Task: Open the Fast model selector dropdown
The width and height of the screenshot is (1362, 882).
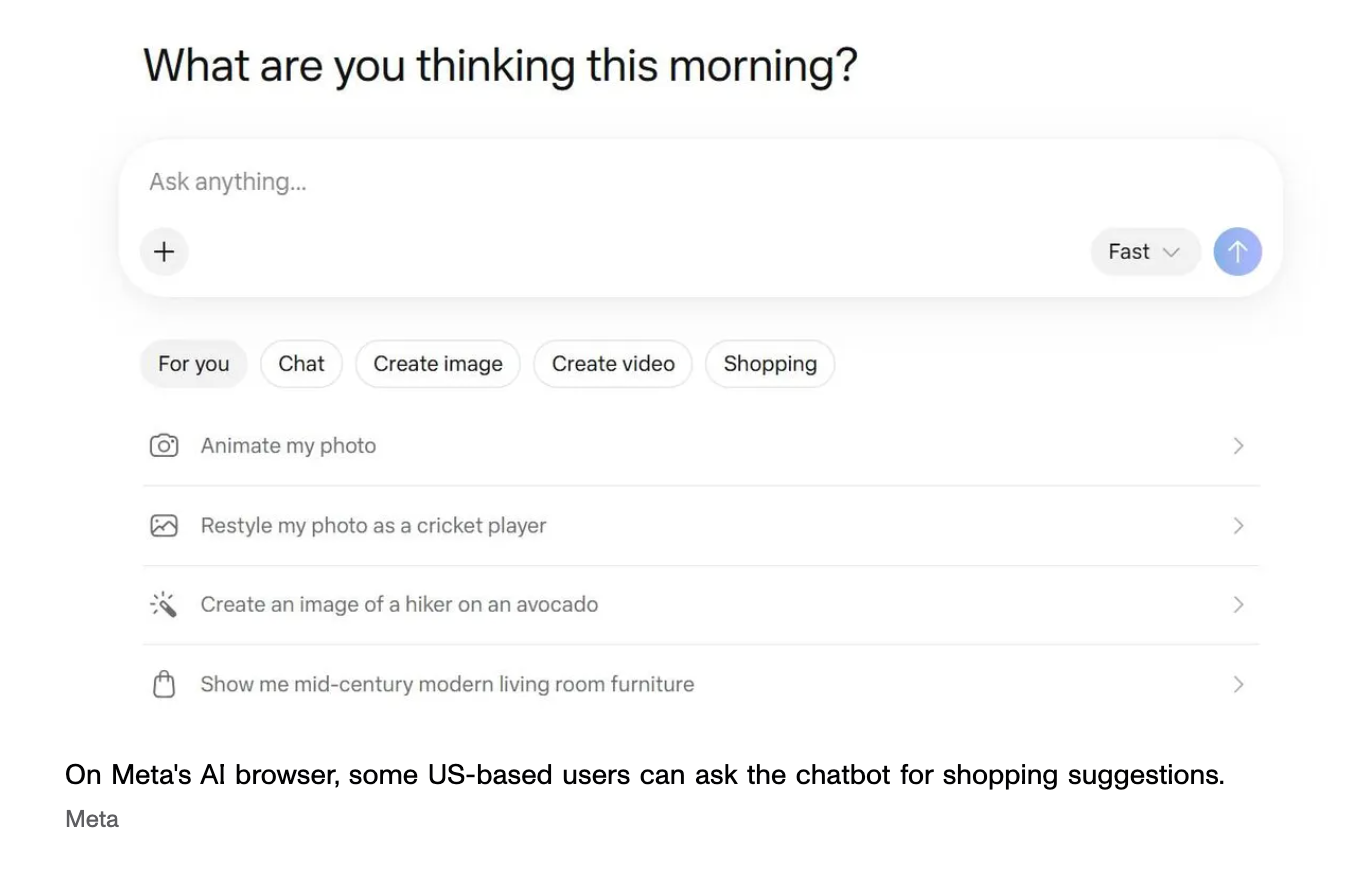Action: 1144,252
